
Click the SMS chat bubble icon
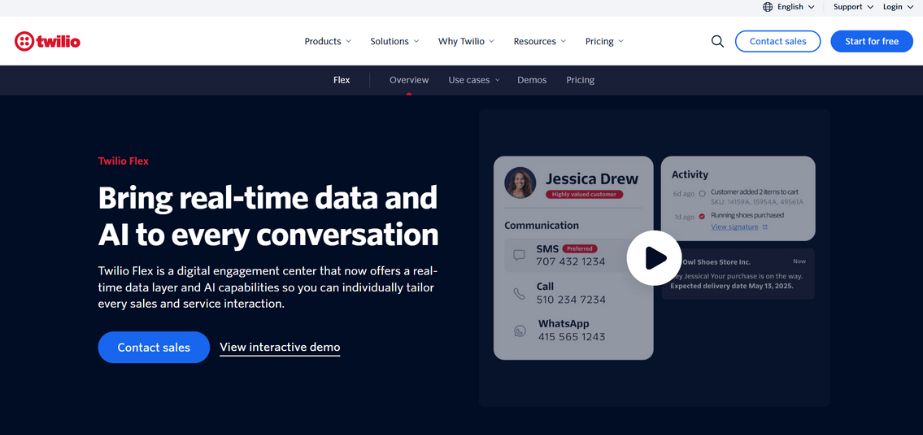pos(519,255)
